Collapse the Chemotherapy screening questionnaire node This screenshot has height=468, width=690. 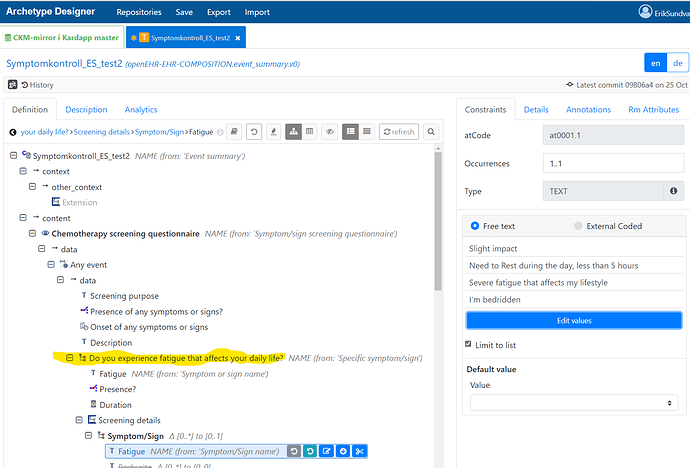tap(32, 233)
